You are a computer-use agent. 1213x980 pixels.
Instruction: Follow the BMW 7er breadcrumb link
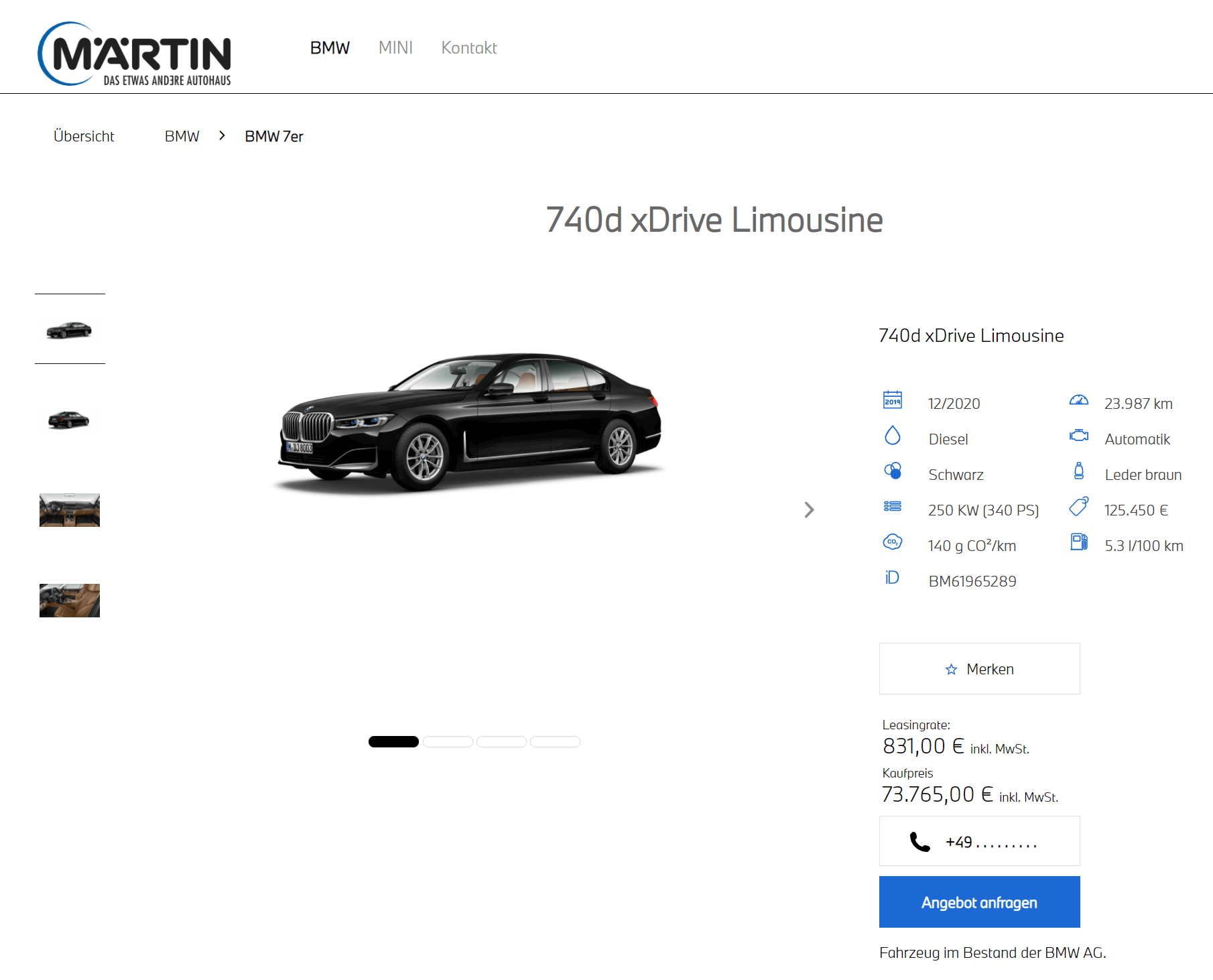(x=274, y=136)
